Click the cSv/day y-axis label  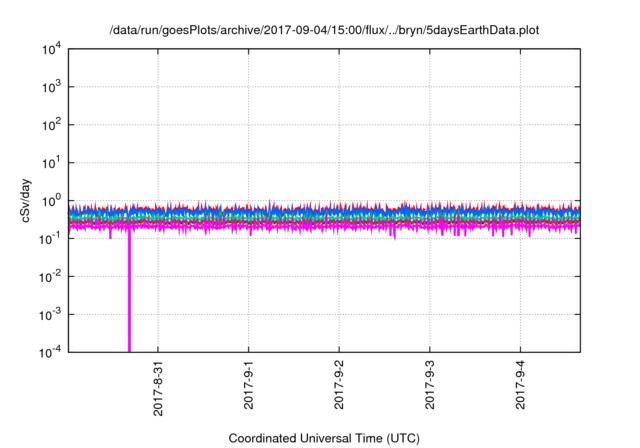pyautogui.click(x=26, y=200)
